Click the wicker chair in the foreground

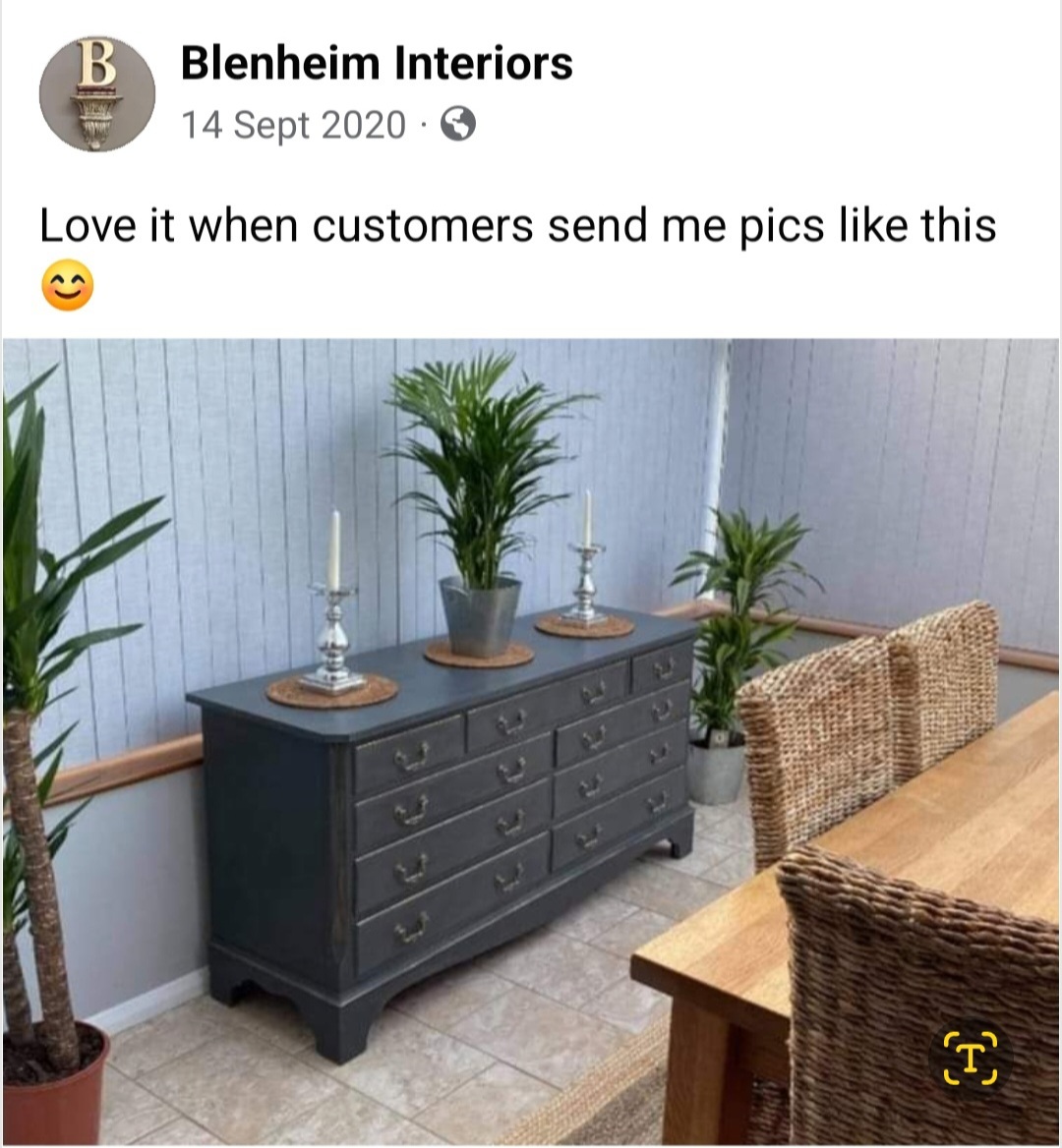[915, 996]
